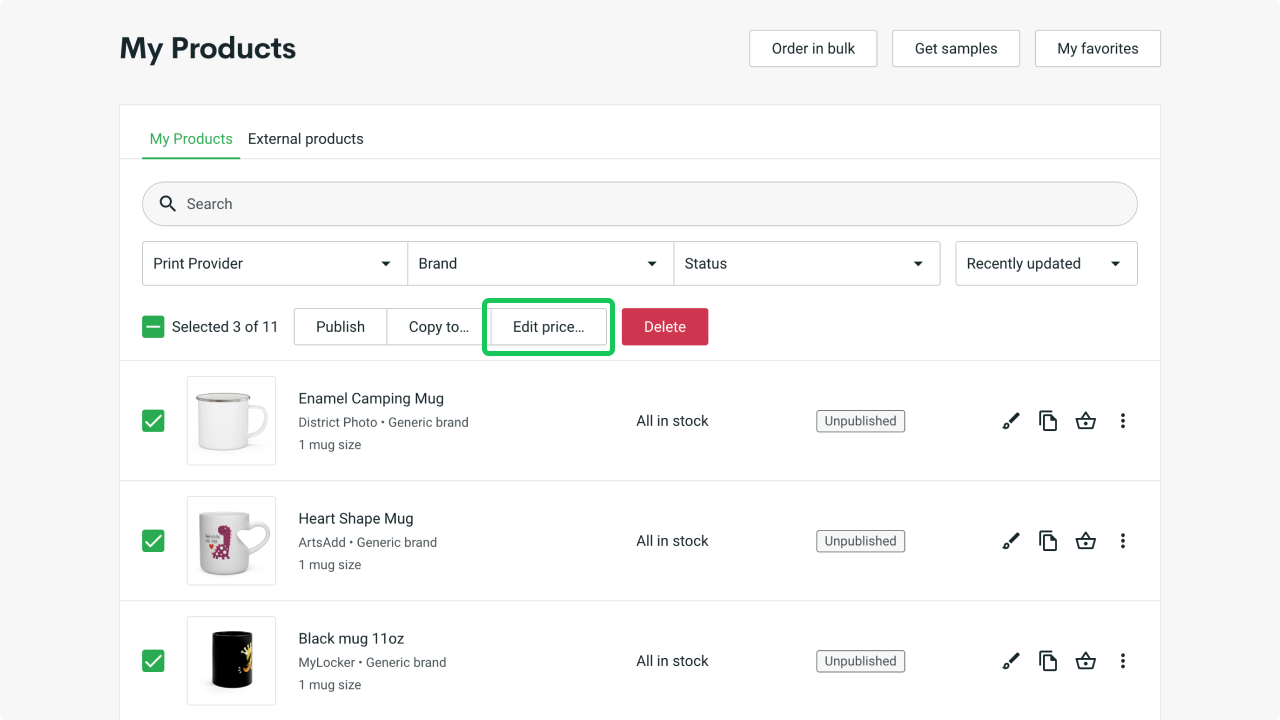Click Unpublished badge for Heart Shape Mug
Viewport: 1280px width, 720px height.
point(860,541)
